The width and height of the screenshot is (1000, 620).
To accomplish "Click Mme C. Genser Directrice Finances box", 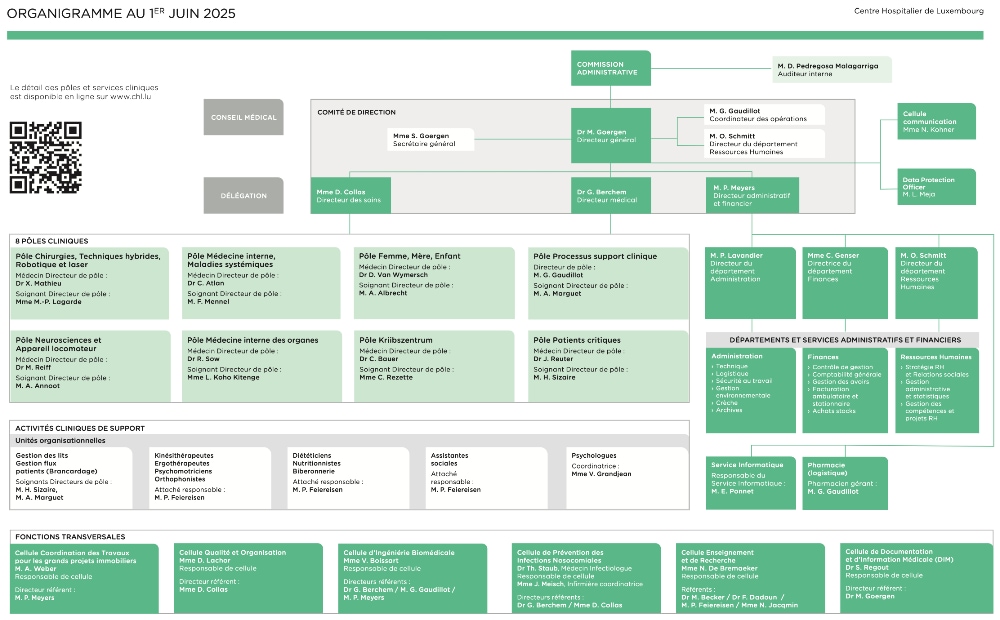I will pos(845,283).
